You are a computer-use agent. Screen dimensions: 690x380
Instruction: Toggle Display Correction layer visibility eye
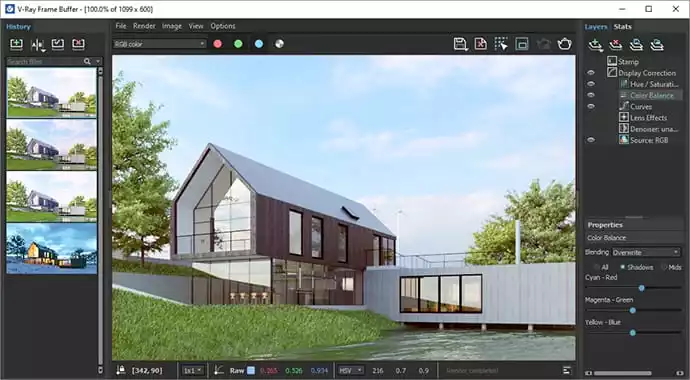[591, 73]
